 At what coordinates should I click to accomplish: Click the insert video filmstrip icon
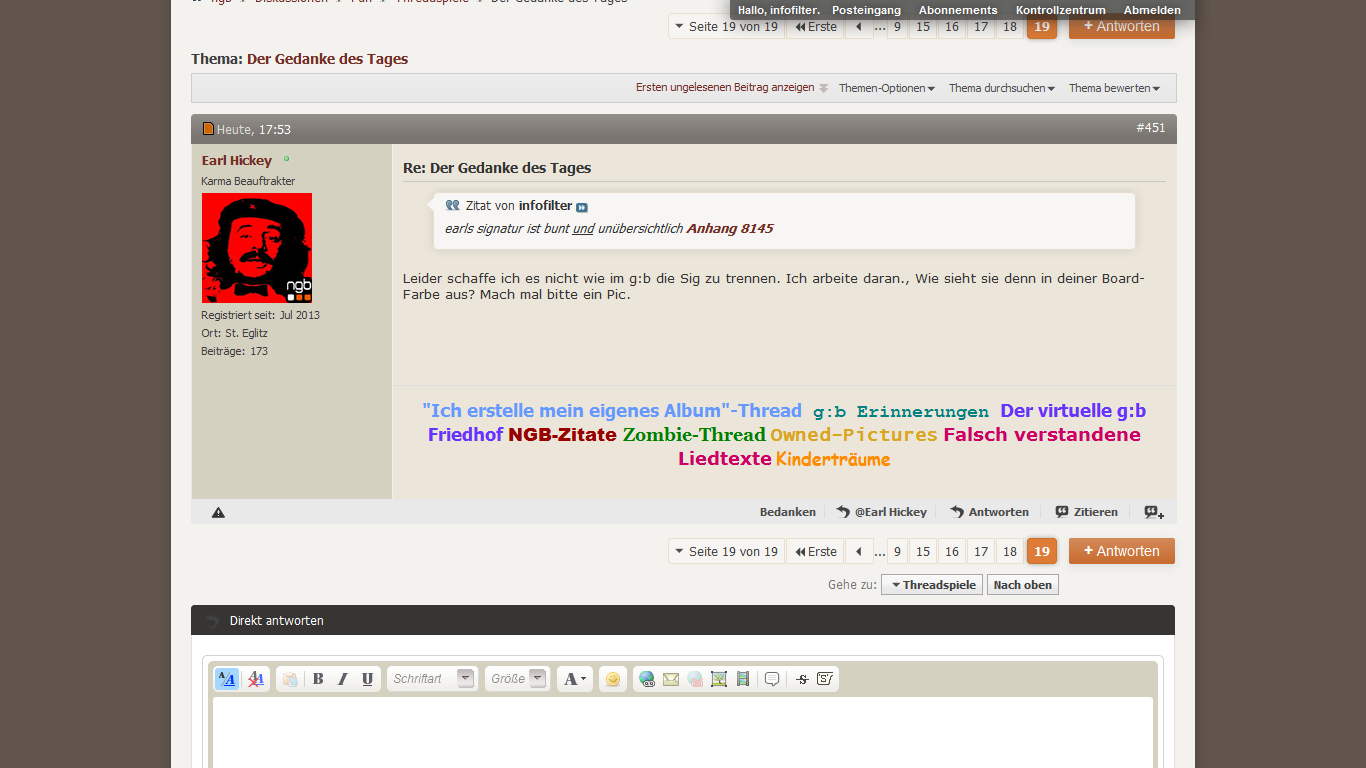coord(742,679)
